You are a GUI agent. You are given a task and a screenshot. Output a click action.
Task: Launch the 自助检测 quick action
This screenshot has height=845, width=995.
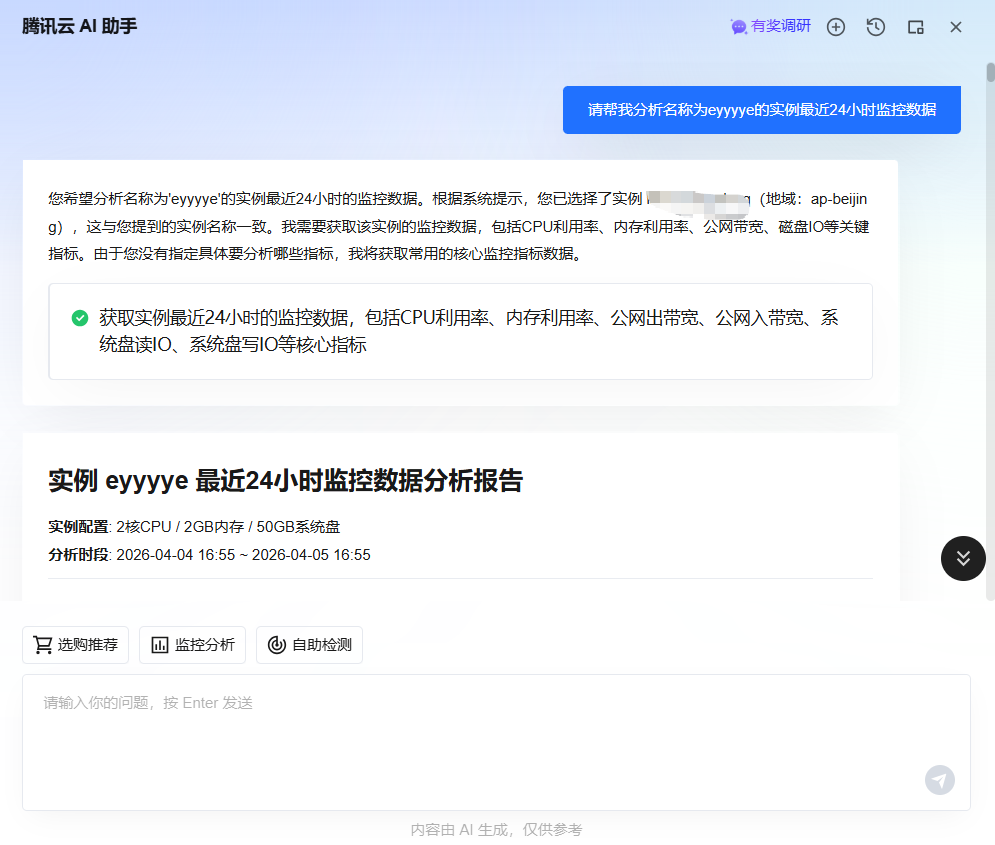(x=309, y=645)
